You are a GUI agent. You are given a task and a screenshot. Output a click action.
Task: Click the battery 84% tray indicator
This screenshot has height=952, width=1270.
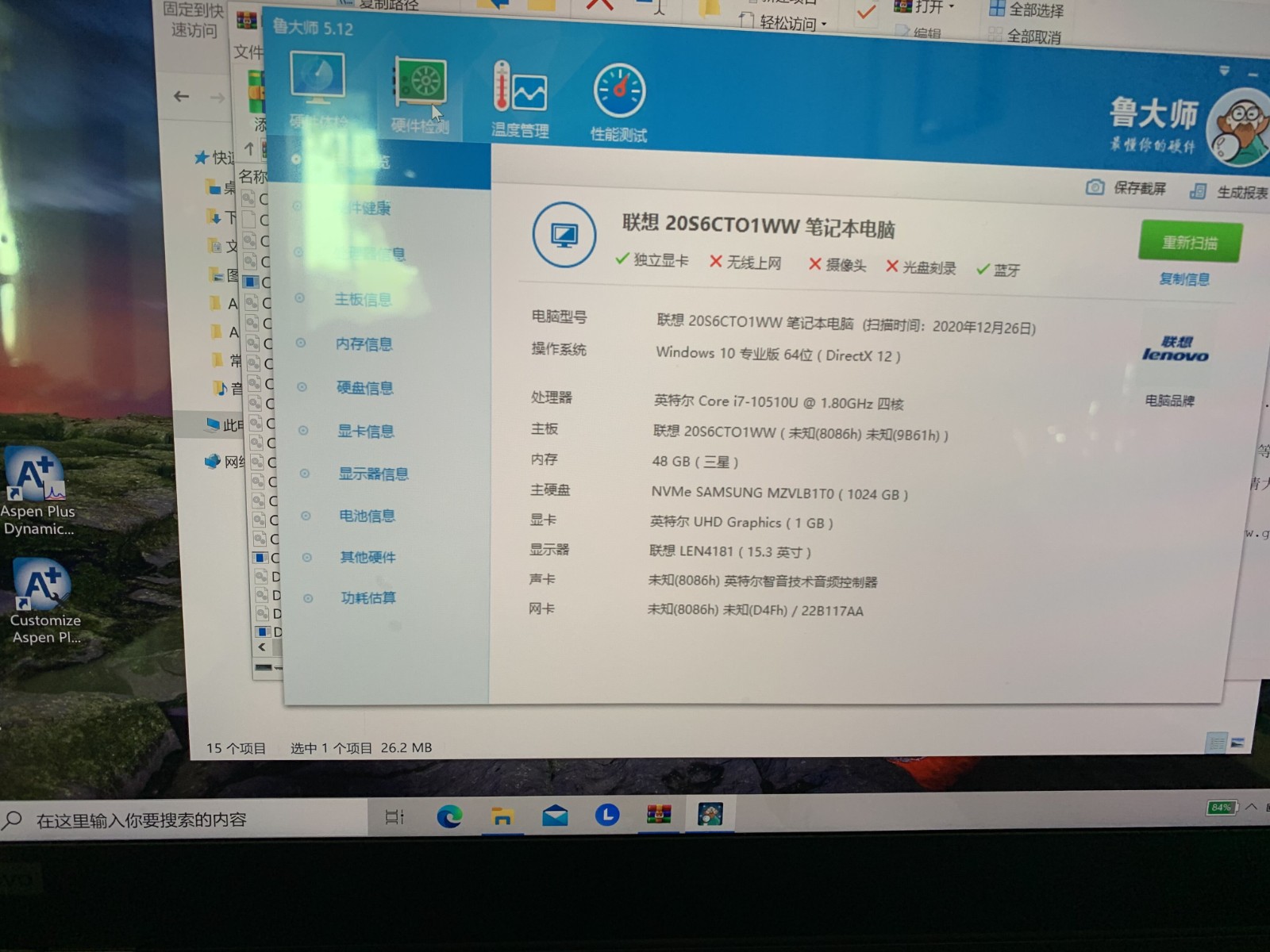(1222, 808)
